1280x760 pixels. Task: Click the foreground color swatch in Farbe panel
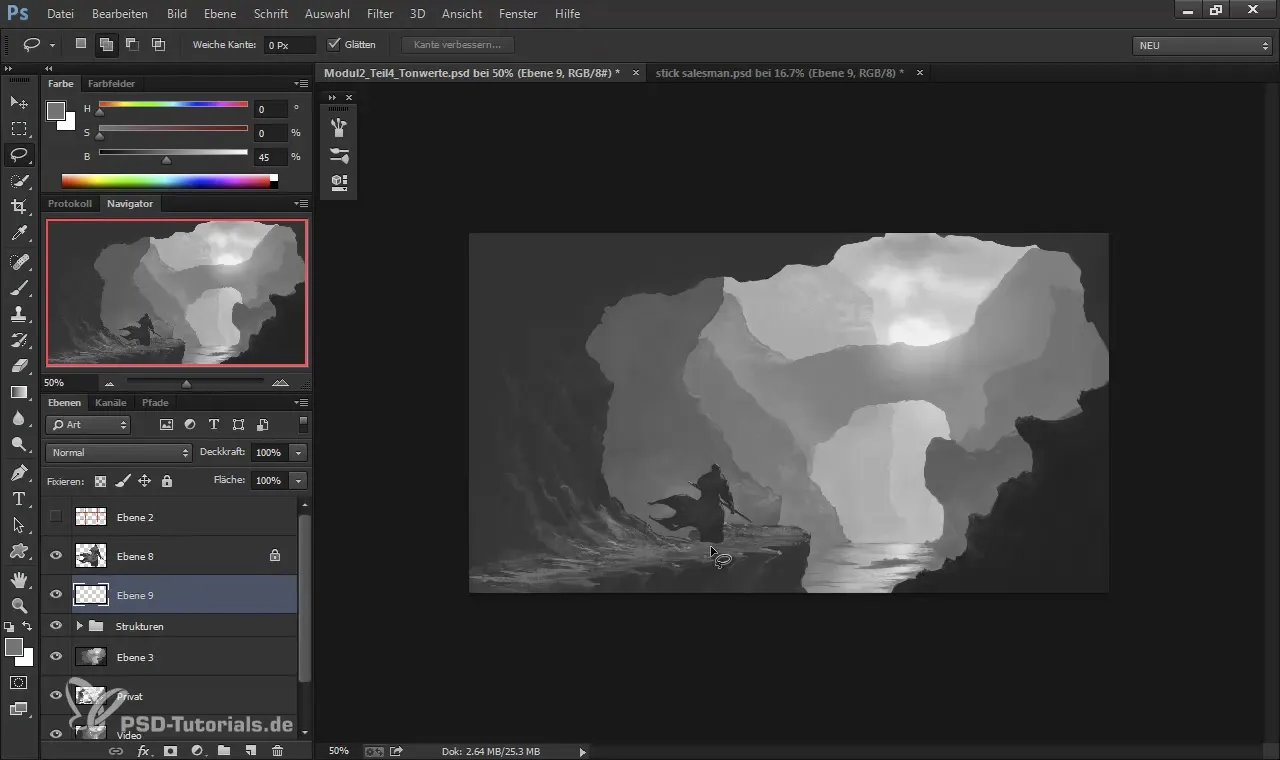click(x=56, y=111)
